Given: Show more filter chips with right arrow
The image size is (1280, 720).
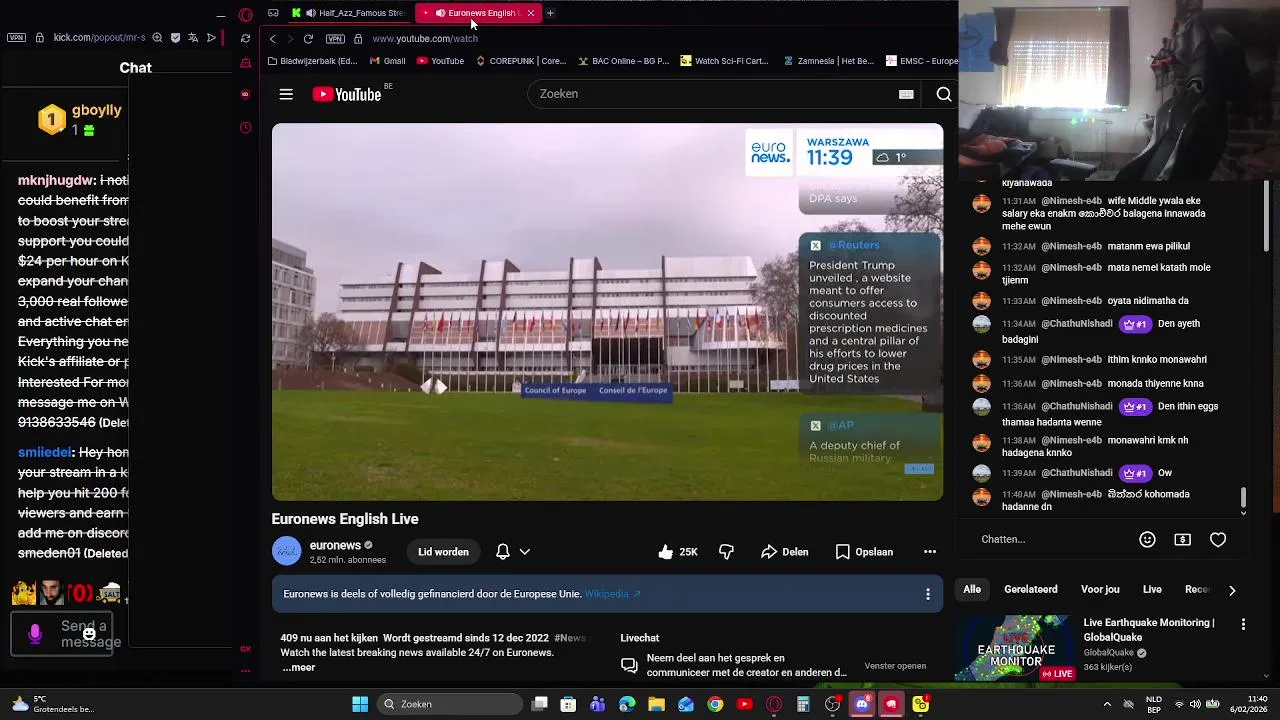Looking at the screenshot, I should 1232,591.
